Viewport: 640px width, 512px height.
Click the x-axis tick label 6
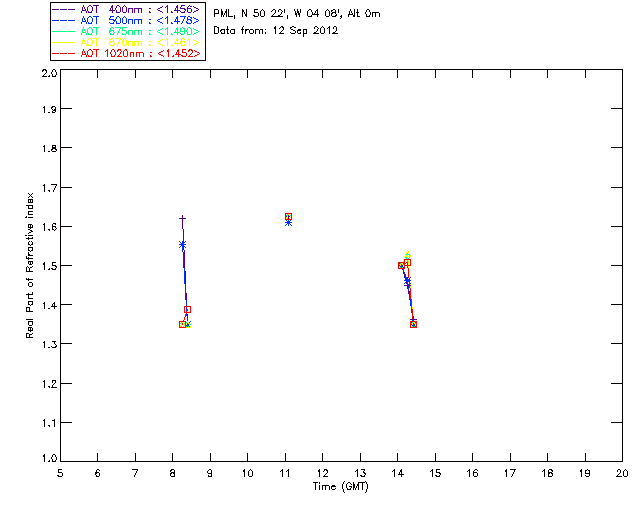(98, 473)
